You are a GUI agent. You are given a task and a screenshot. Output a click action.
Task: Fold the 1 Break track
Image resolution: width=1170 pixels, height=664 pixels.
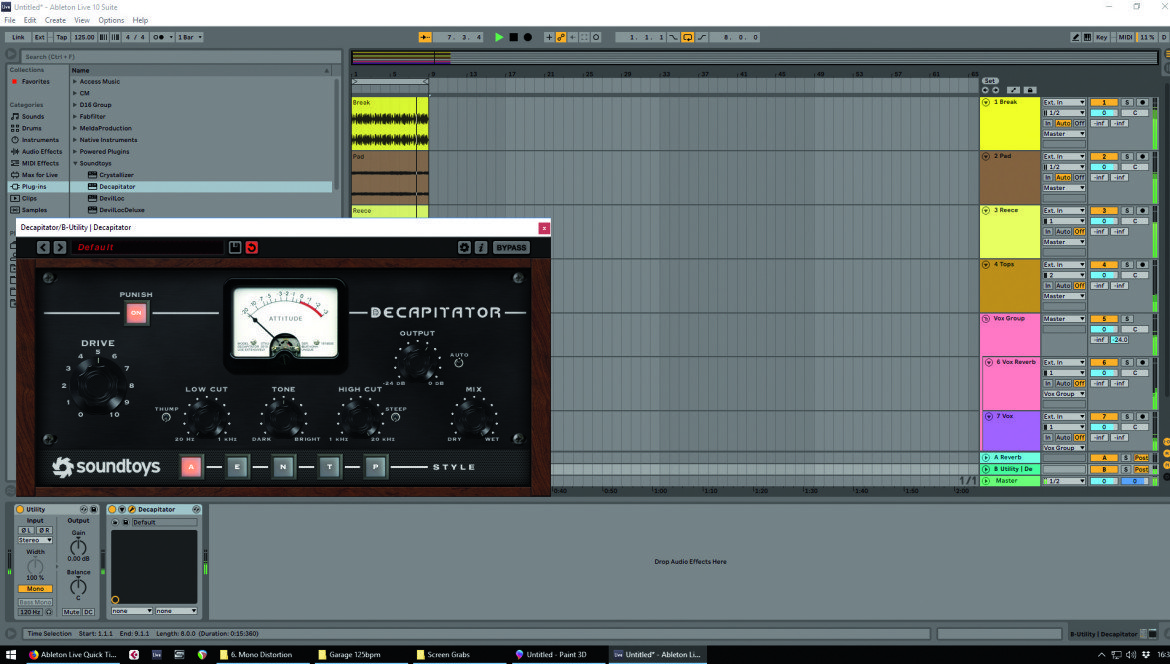986,102
